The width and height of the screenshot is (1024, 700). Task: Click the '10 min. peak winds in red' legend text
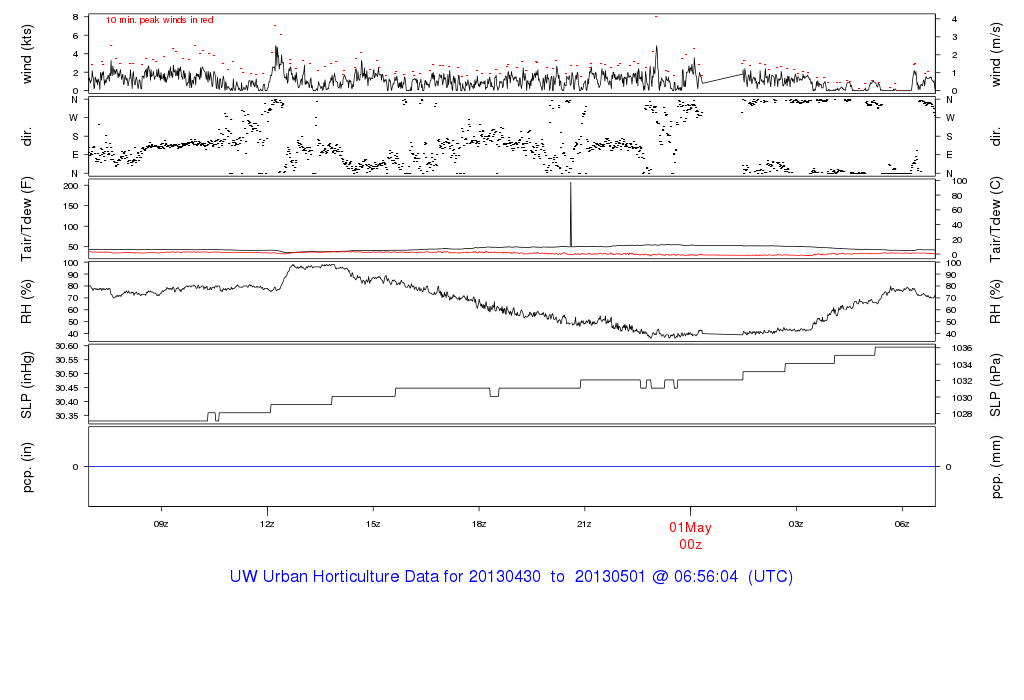click(159, 20)
